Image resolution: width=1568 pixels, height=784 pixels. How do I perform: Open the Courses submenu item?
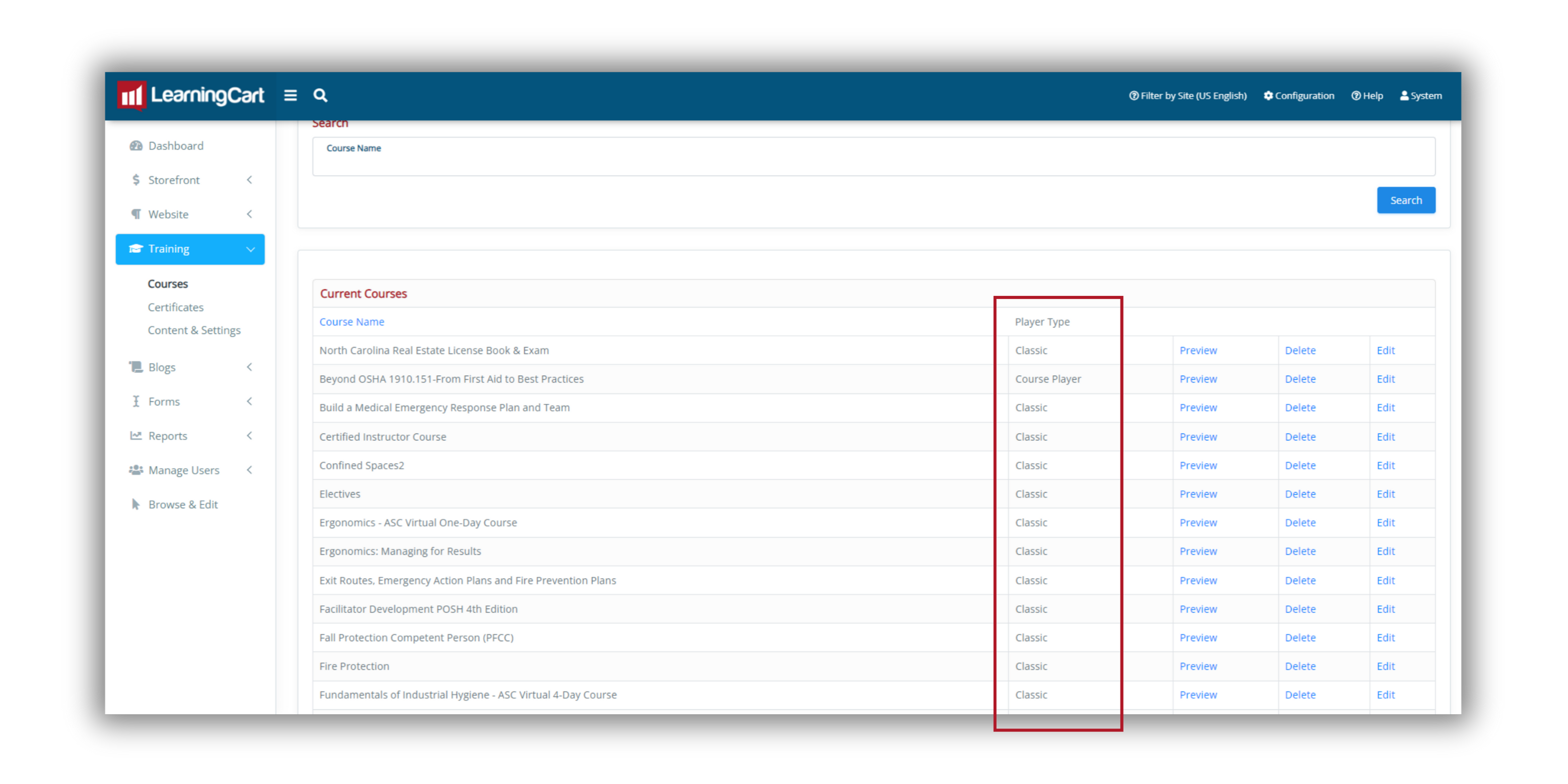168,284
